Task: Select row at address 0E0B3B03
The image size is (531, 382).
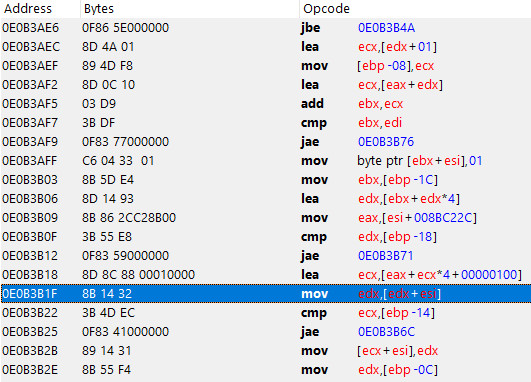Action: [x=266, y=179]
